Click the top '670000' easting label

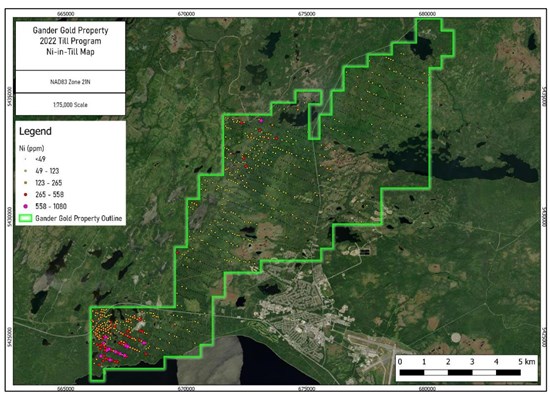[x=186, y=14]
